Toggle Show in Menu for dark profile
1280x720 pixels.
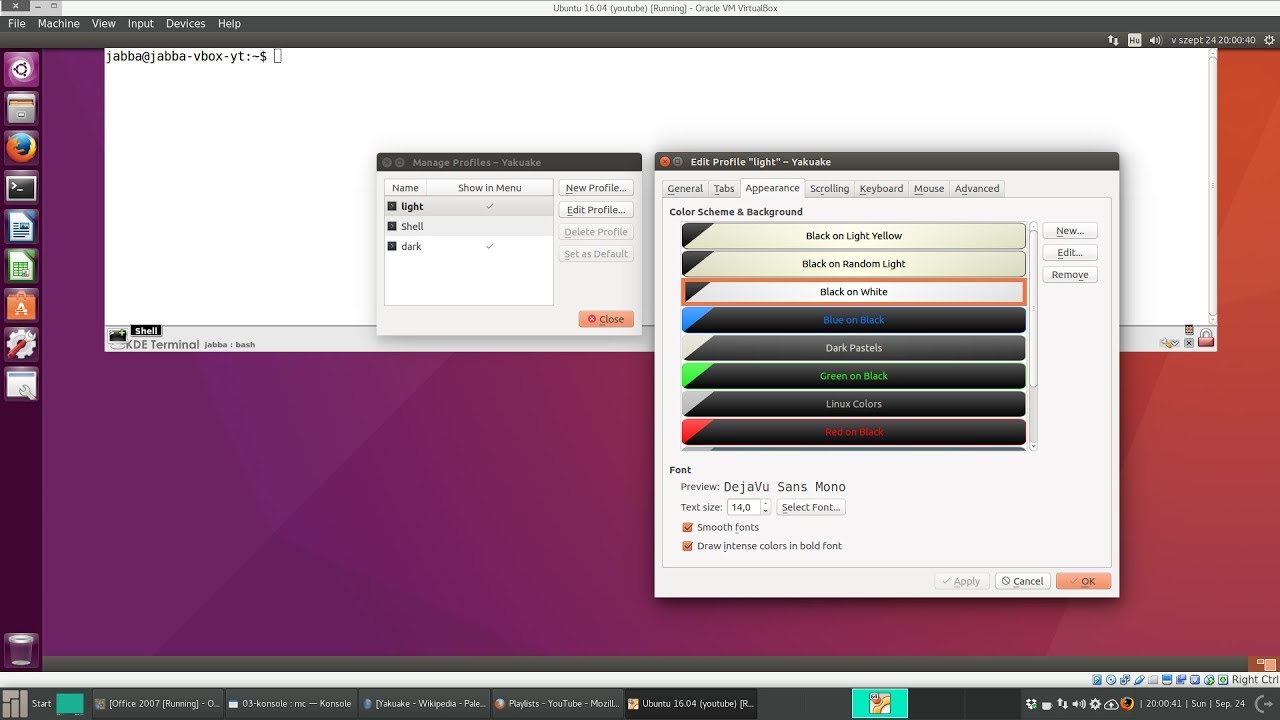(490, 246)
